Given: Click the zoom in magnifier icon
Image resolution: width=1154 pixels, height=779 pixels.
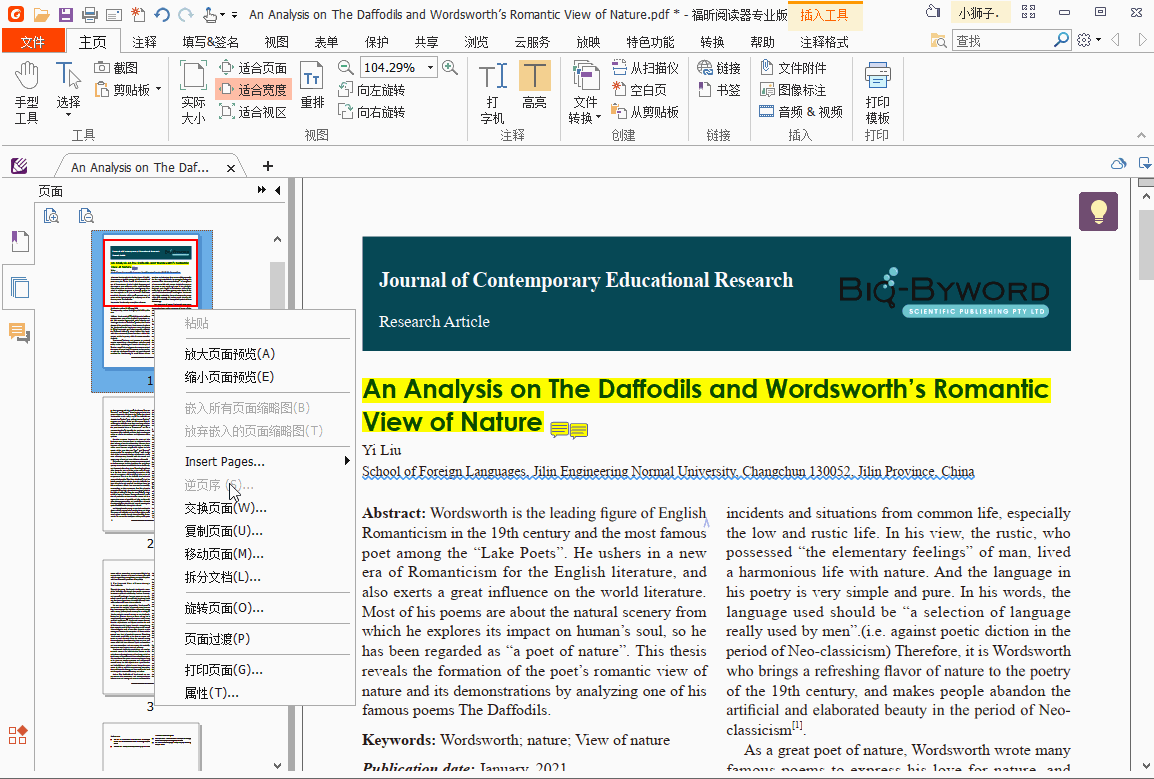Looking at the screenshot, I should [450, 68].
